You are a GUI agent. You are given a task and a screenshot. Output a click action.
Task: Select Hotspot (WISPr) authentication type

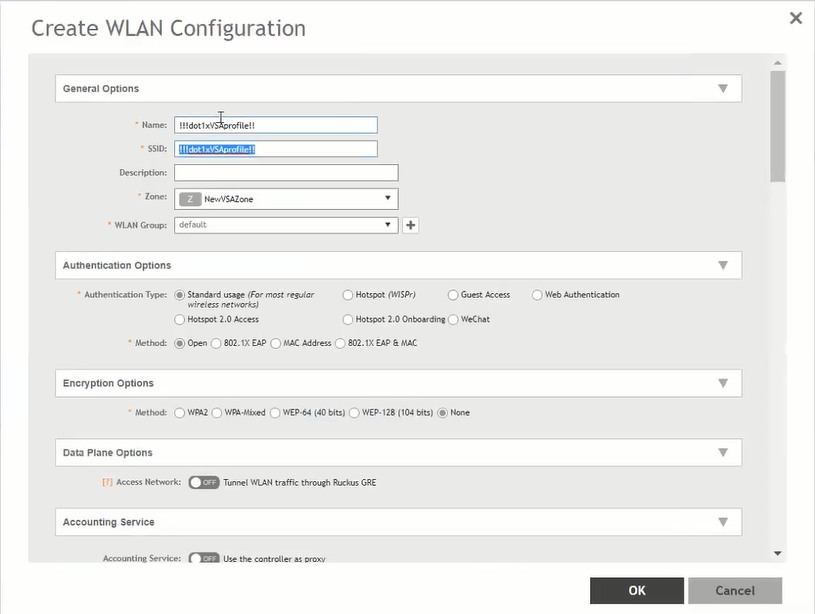348,295
